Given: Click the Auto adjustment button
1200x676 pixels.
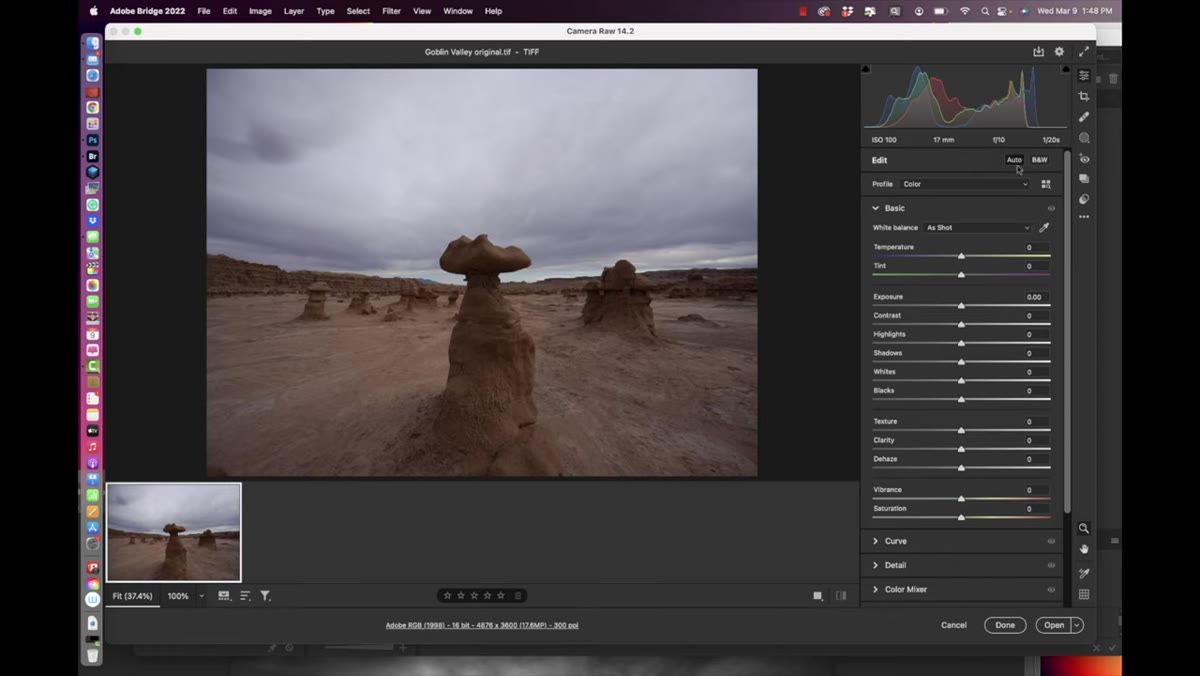Looking at the screenshot, I should (x=1014, y=160).
